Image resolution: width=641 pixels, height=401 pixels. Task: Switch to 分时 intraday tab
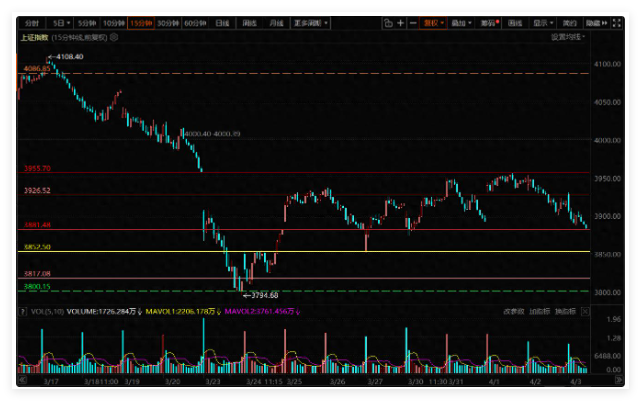(34, 22)
